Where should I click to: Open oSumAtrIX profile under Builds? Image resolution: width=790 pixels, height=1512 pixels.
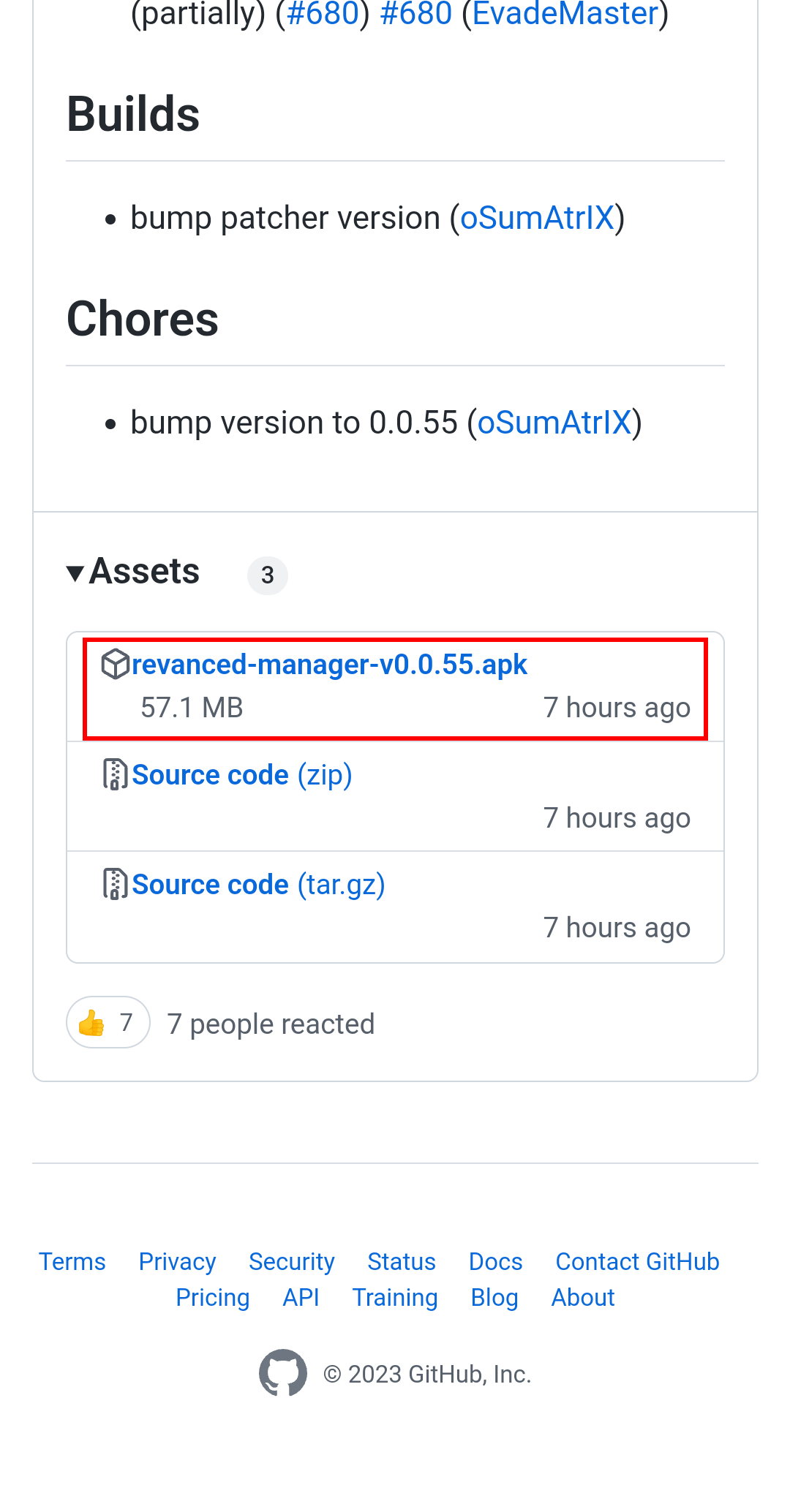pyautogui.click(x=537, y=218)
